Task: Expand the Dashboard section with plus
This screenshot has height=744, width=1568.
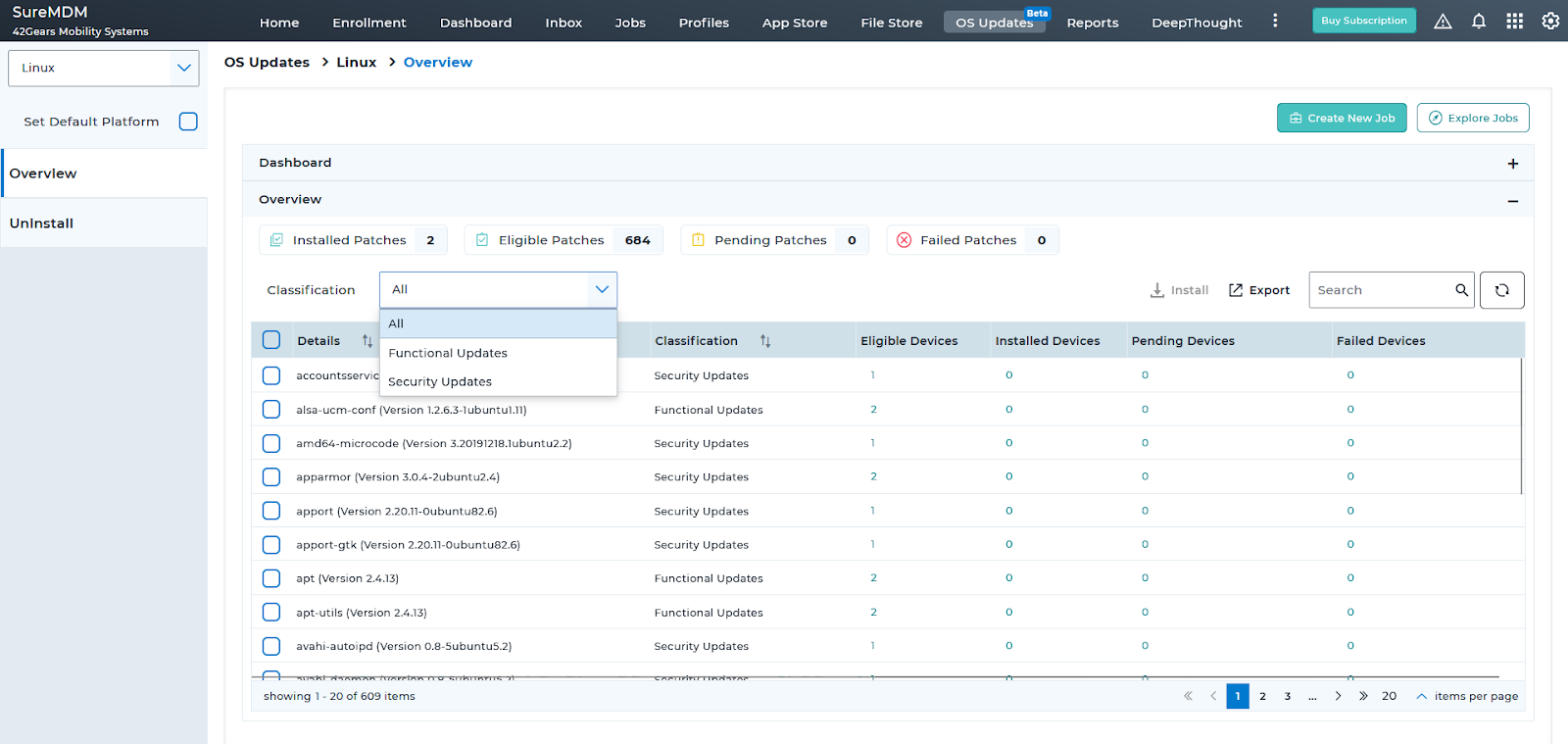Action: tap(1512, 164)
